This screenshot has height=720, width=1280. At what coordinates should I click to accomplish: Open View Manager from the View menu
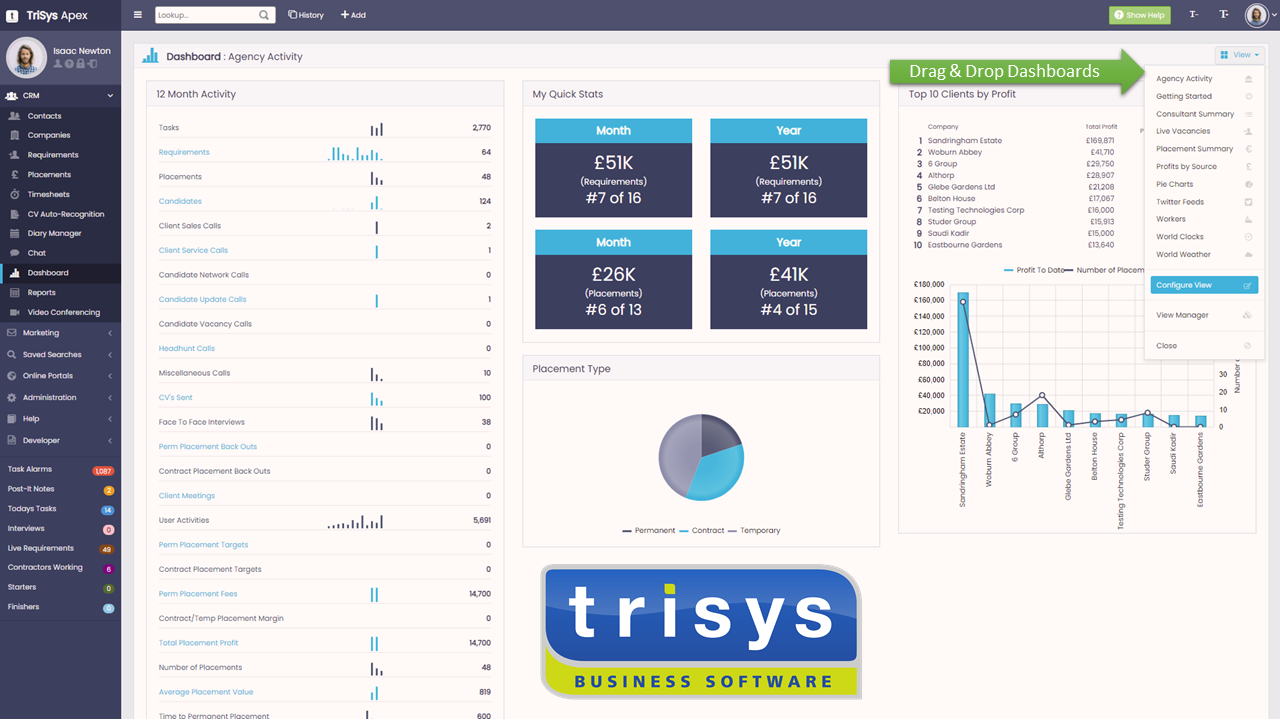point(1204,315)
